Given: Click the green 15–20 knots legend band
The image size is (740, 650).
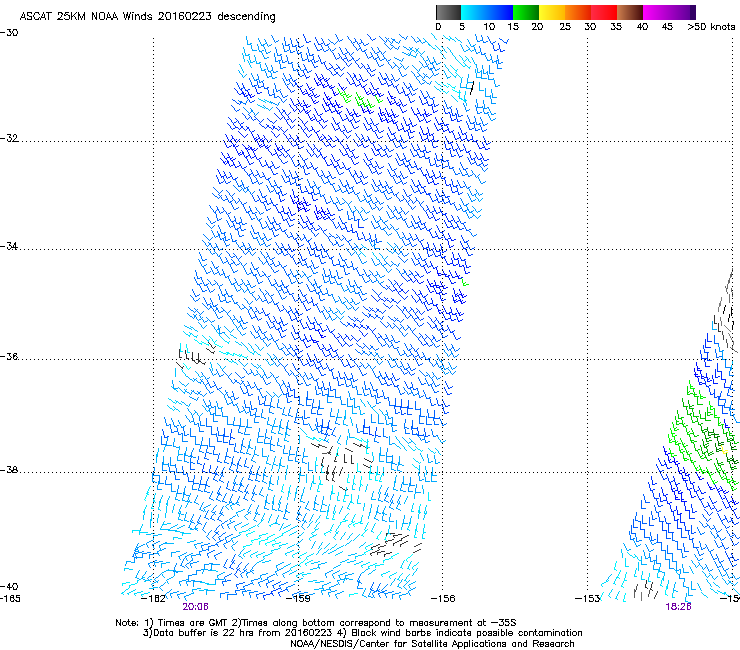Looking at the screenshot, I should [526, 12].
